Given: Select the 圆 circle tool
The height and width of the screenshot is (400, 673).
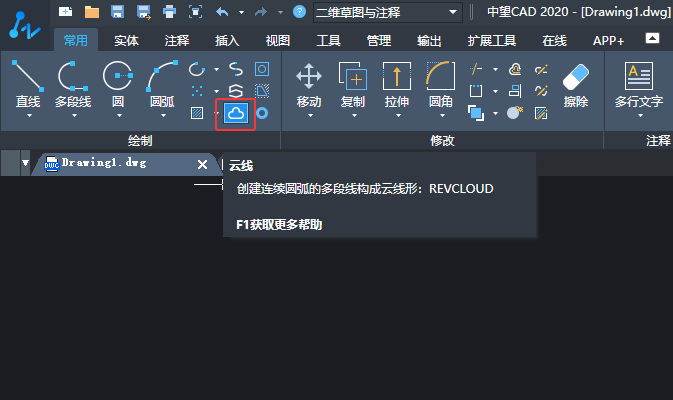Looking at the screenshot, I should point(118,84).
